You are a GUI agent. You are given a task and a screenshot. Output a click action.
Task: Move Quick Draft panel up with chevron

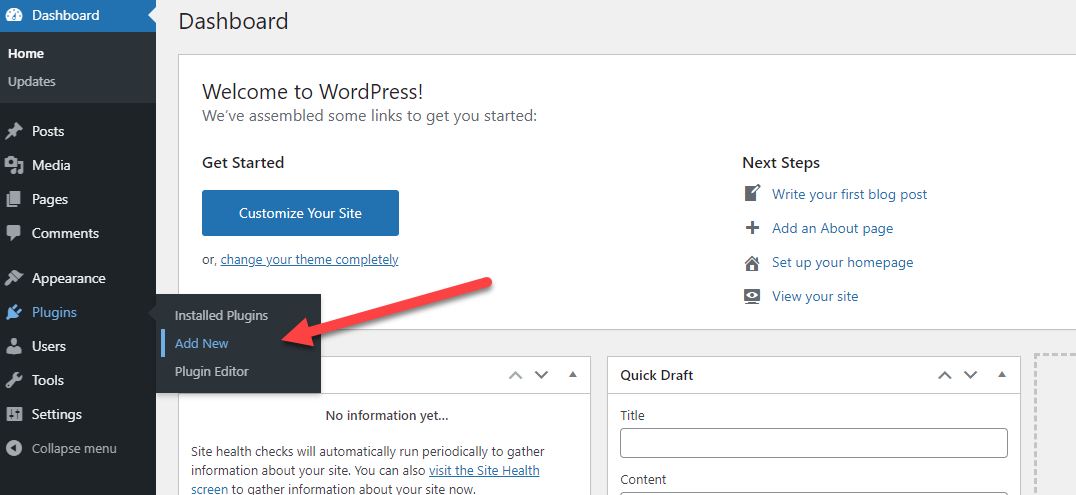tap(944, 375)
